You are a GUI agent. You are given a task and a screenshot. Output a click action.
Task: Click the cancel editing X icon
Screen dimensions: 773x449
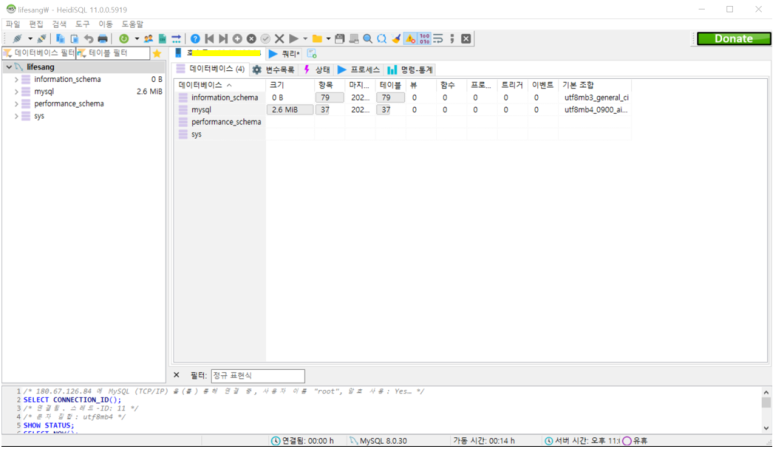[x=280, y=38]
